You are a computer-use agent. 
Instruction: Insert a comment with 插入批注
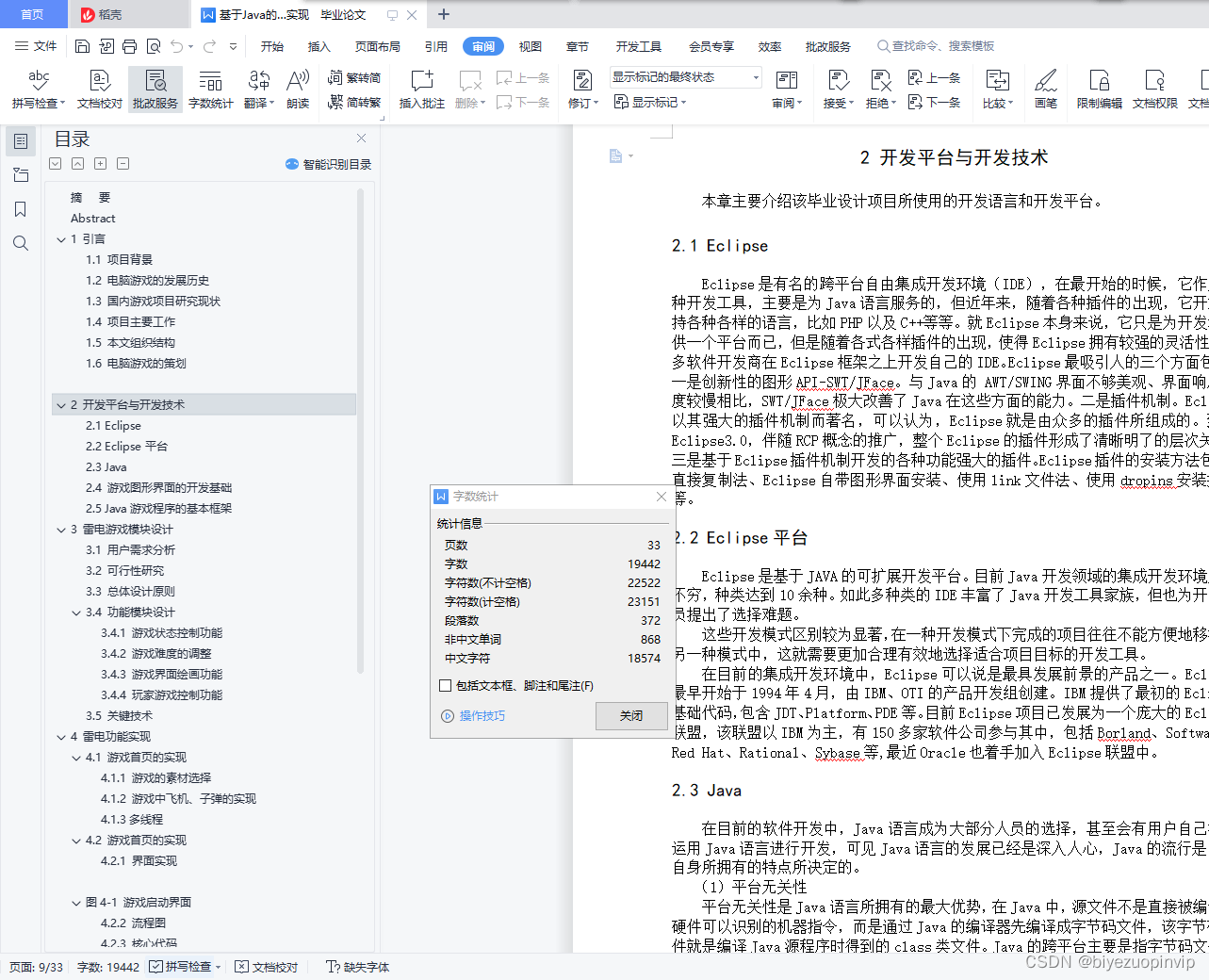click(422, 90)
